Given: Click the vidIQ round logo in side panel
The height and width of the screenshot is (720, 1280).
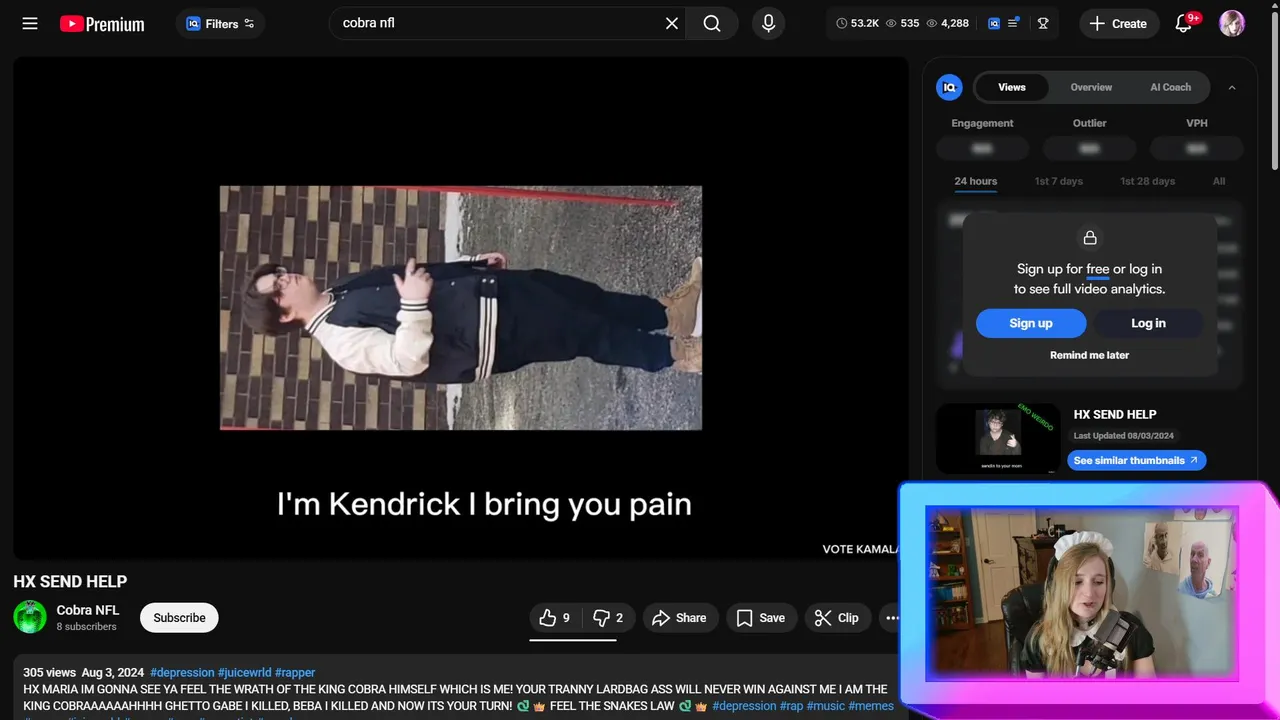Looking at the screenshot, I should pos(949,88).
